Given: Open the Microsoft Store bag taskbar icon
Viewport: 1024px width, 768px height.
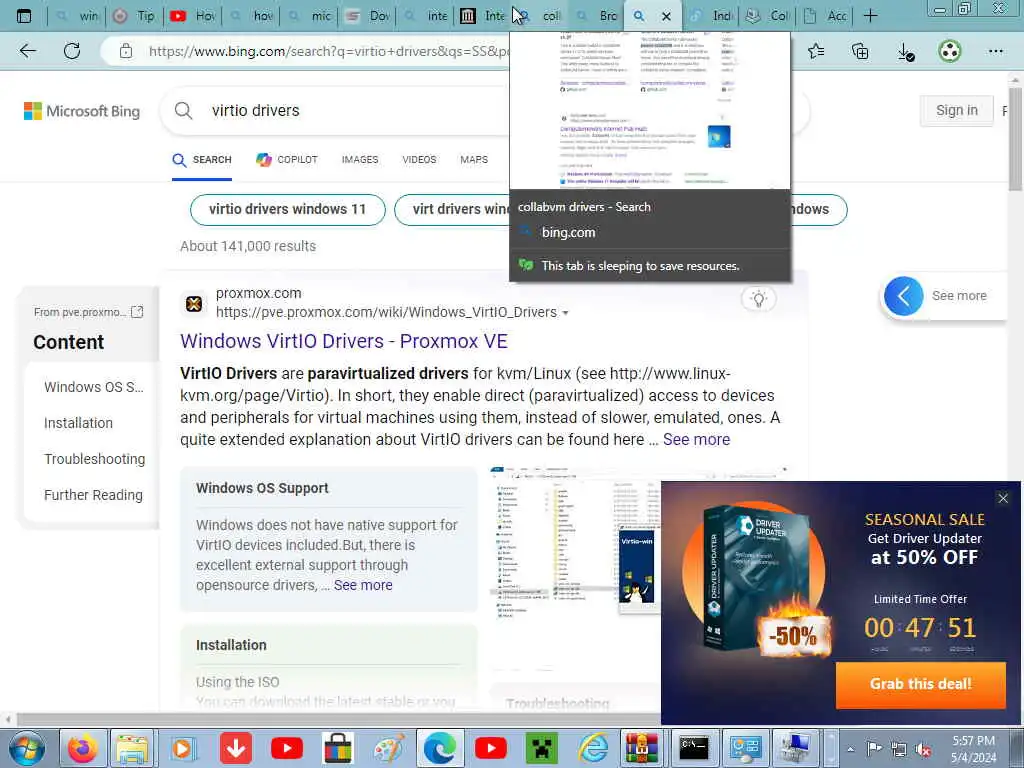Looking at the screenshot, I should coord(338,748).
